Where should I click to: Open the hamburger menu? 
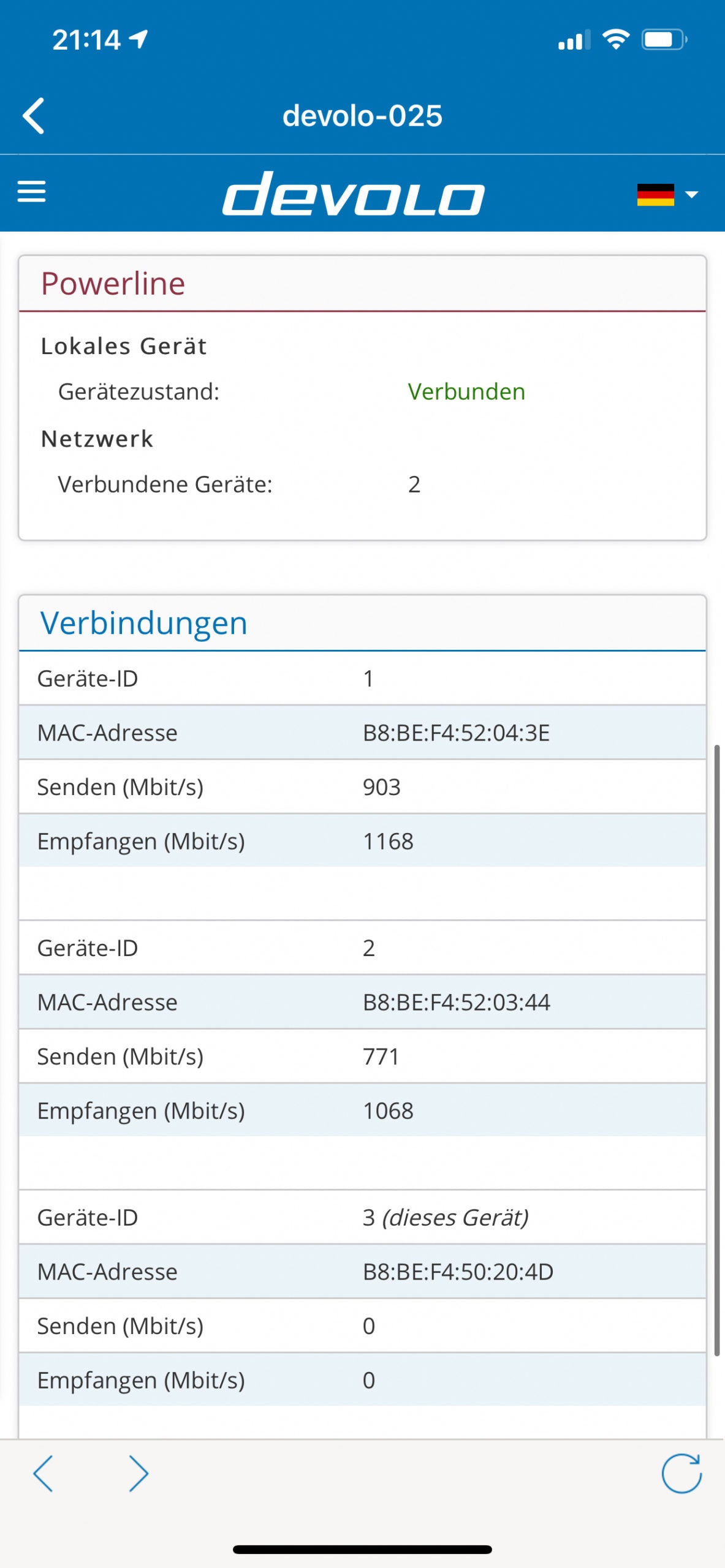[x=31, y=192]
